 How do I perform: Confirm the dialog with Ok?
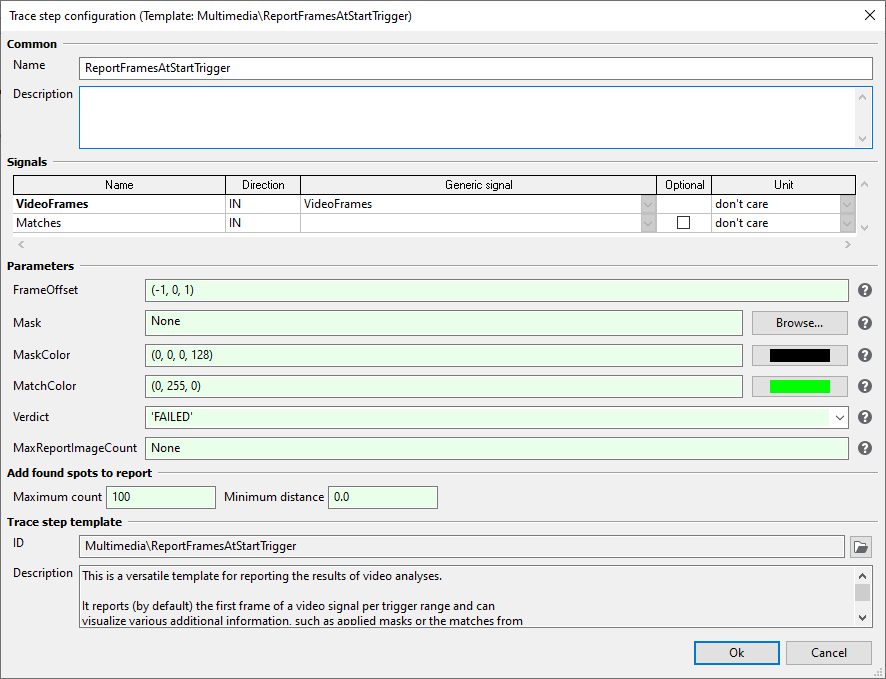point(737,653)
